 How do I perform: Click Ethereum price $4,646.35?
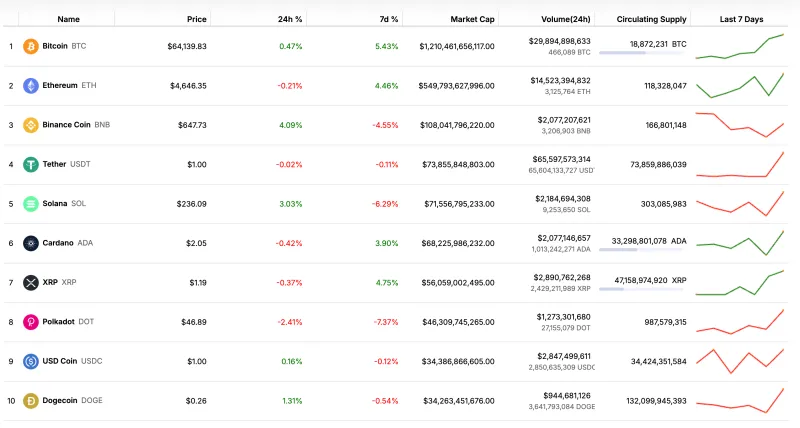pyautogui.click(x=188, y=86)
